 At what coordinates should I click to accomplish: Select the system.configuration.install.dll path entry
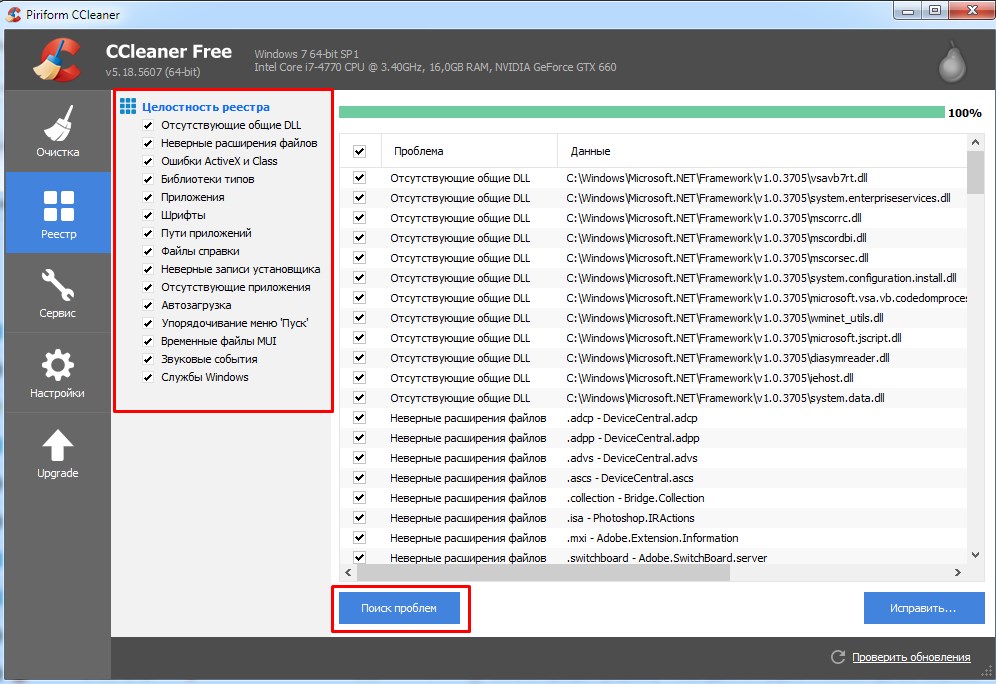[762, 278]
